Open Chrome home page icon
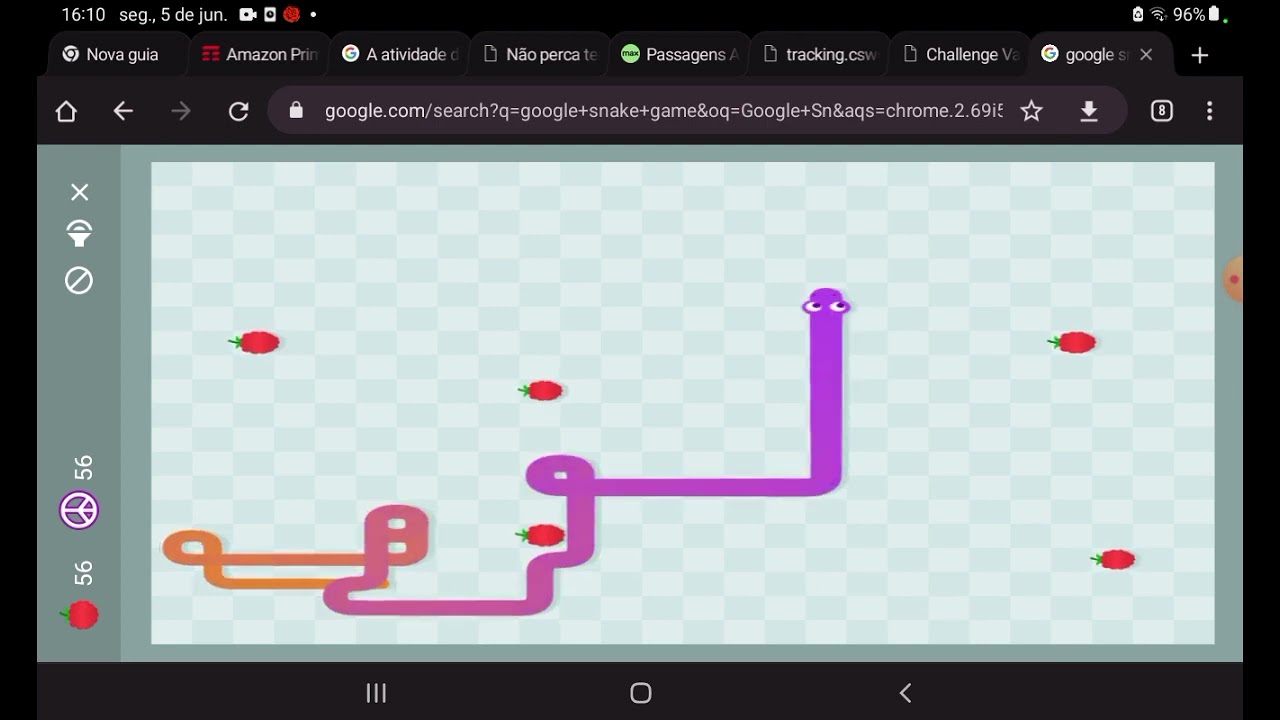Viewport: 1280px width, 720px height. (66, 111)
